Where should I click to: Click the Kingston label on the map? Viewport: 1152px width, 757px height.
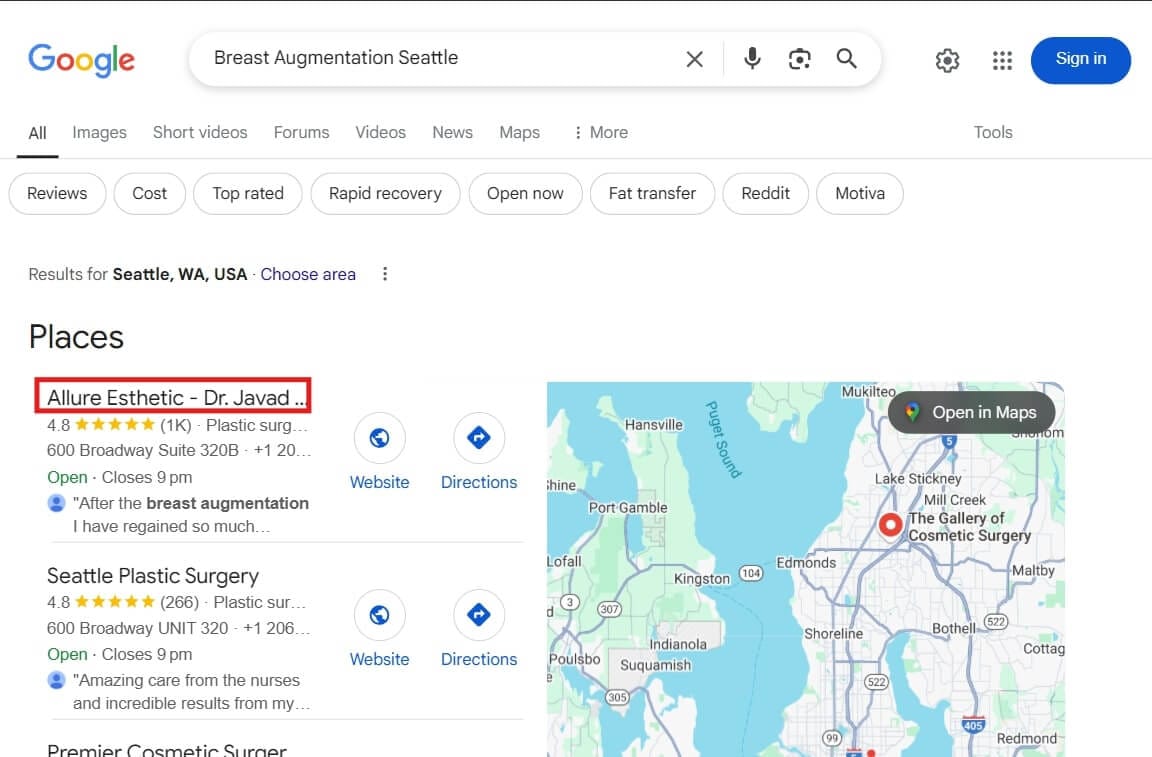pos(702,579)
